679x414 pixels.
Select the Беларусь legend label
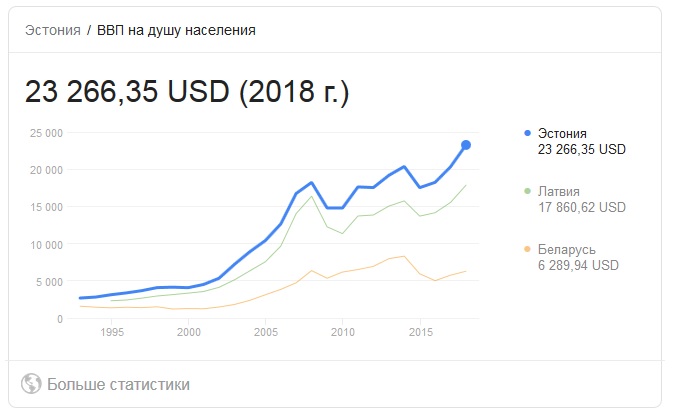pyautogui.click(x=566, y=249)
